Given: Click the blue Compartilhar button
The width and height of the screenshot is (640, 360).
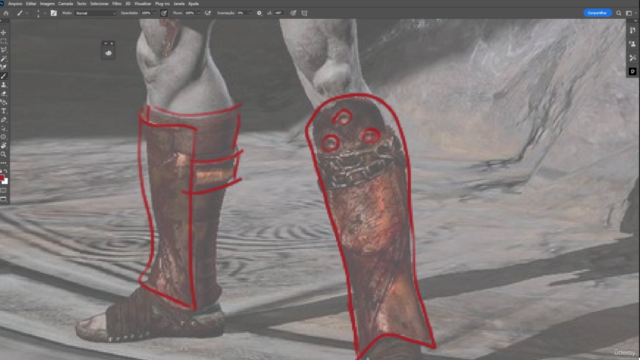Looking at the screenshot, I should tap(598, 13).
